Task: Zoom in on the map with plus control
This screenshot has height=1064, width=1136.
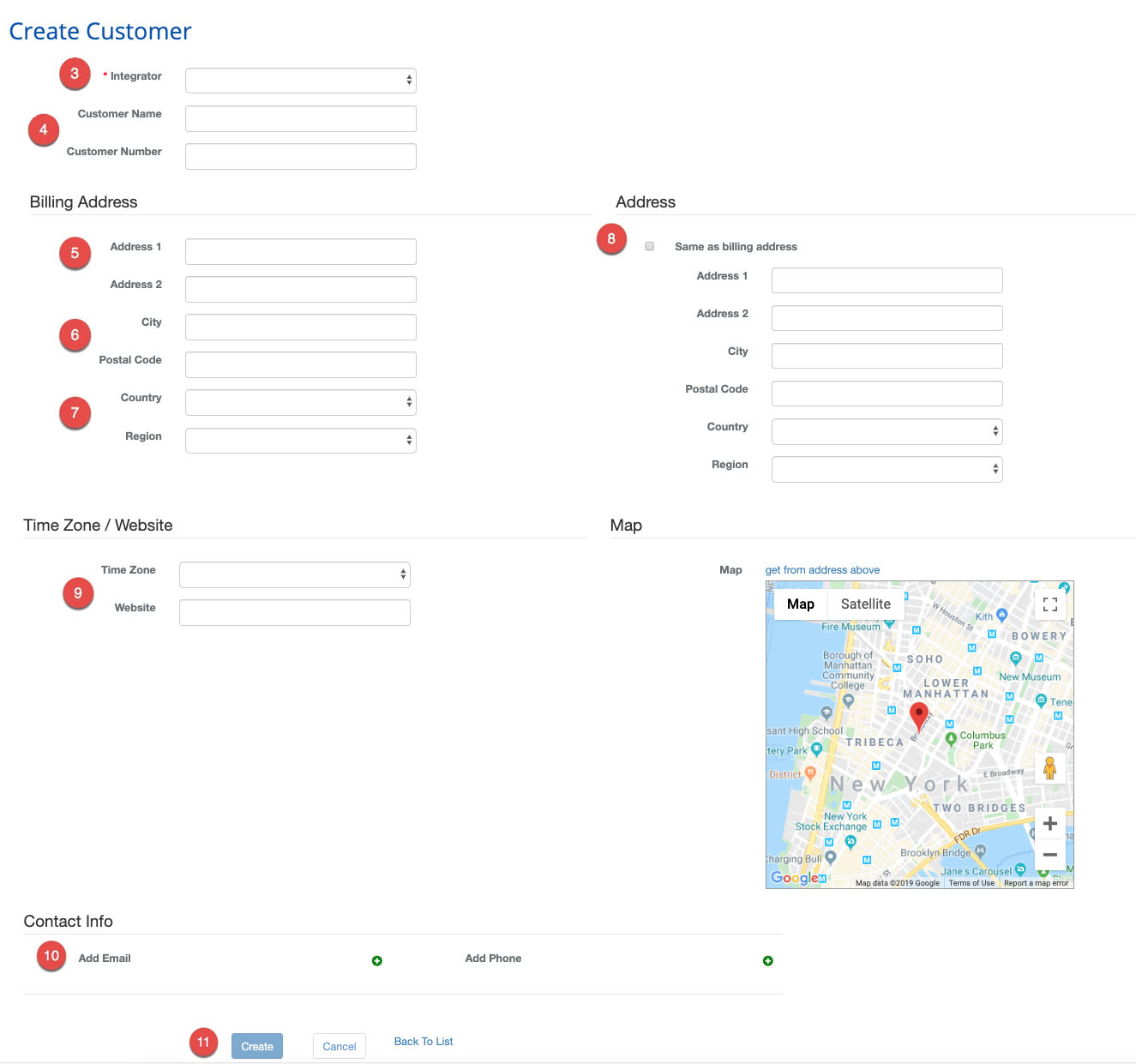Action: click(1049, 823)
